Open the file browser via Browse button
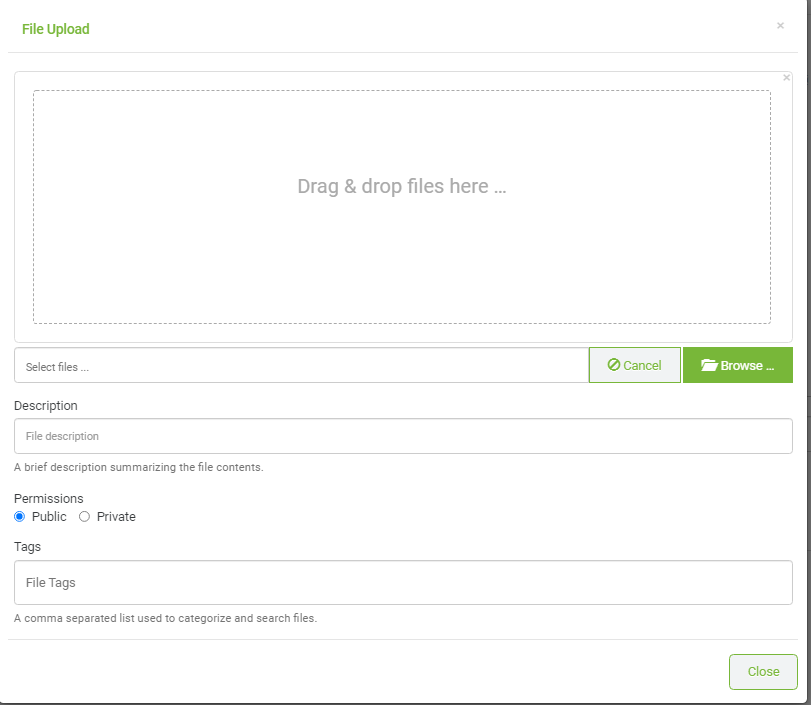This screenshot has height=705, width=811. (x=738, y=365)
